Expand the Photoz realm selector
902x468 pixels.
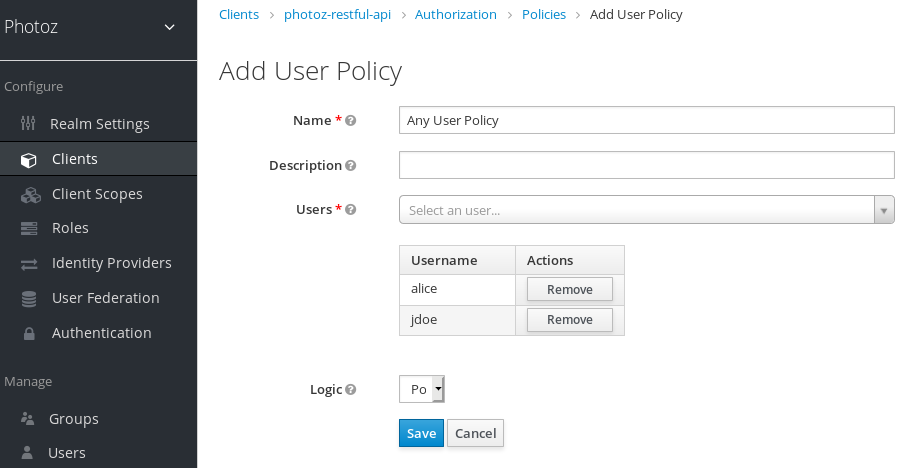[x=168, y=27]
